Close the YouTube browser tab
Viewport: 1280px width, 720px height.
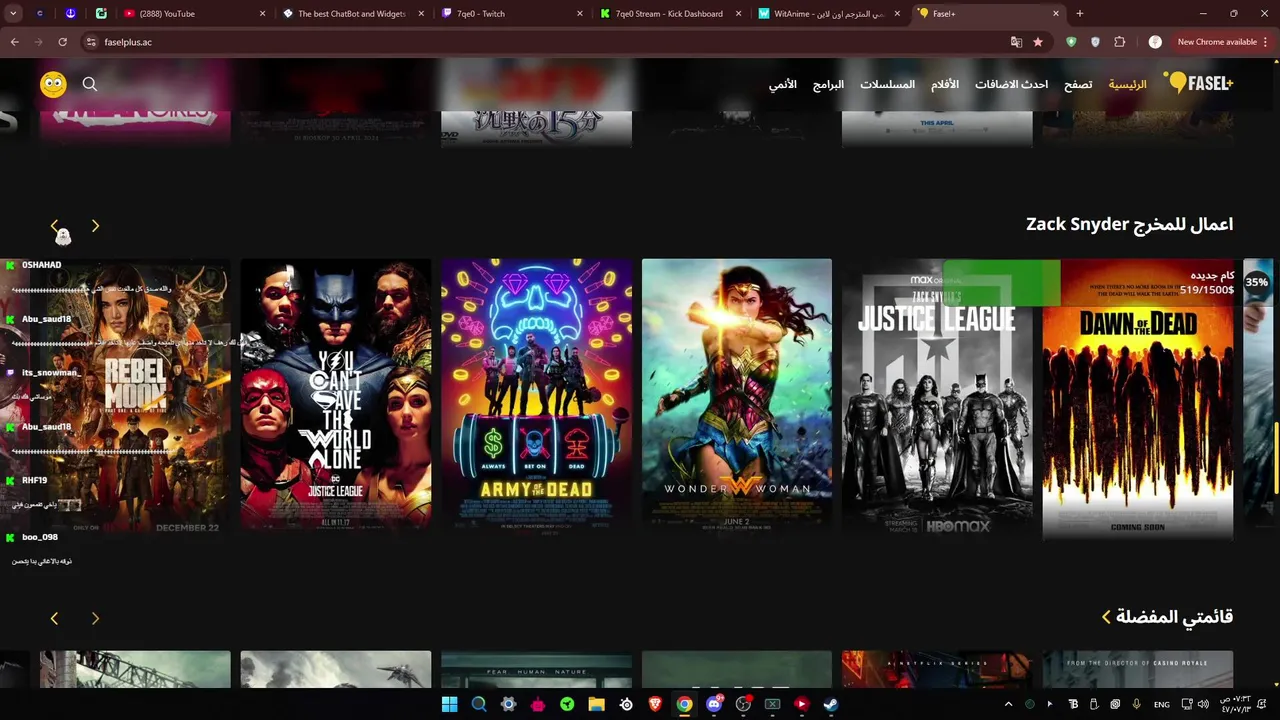(x=263, y=14)
